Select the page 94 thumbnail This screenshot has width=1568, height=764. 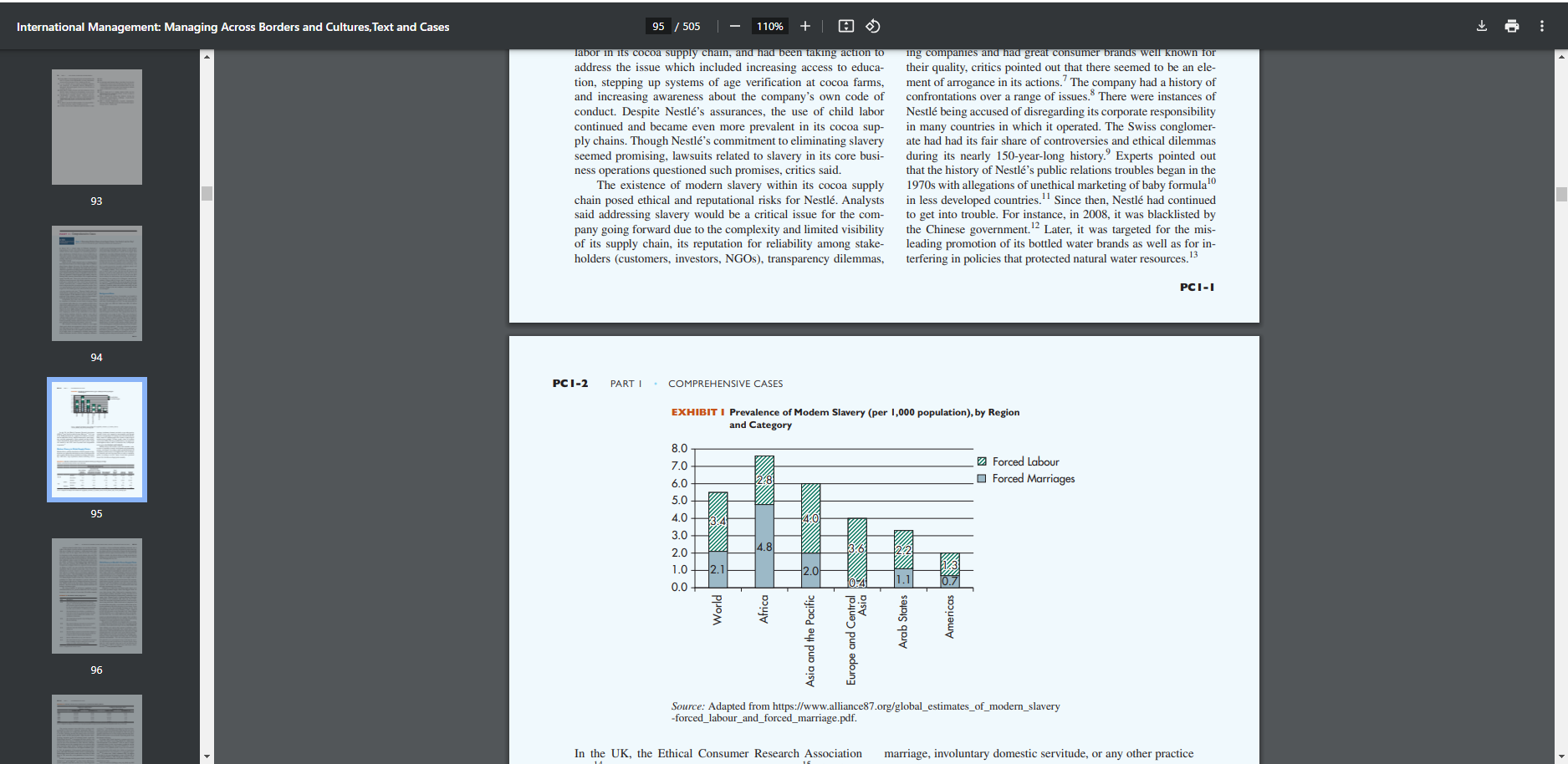tap(97, 283)
